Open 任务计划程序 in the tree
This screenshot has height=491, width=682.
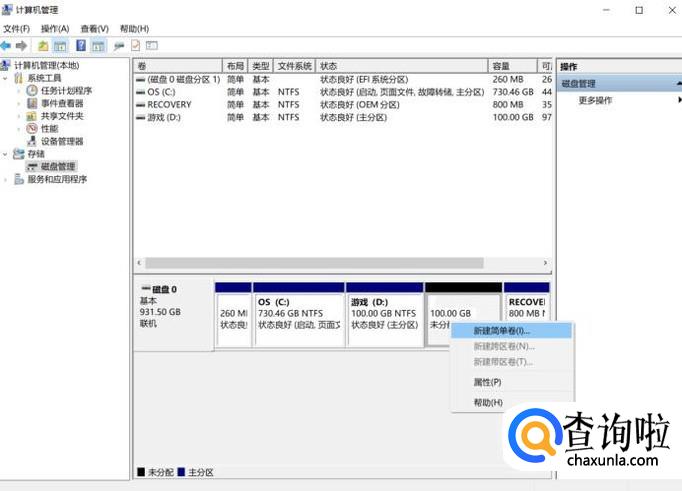point(65,91)
